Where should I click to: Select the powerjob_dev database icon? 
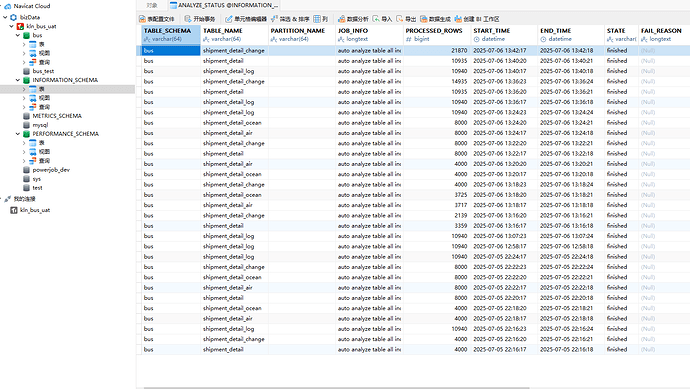(x=26, y=170)
